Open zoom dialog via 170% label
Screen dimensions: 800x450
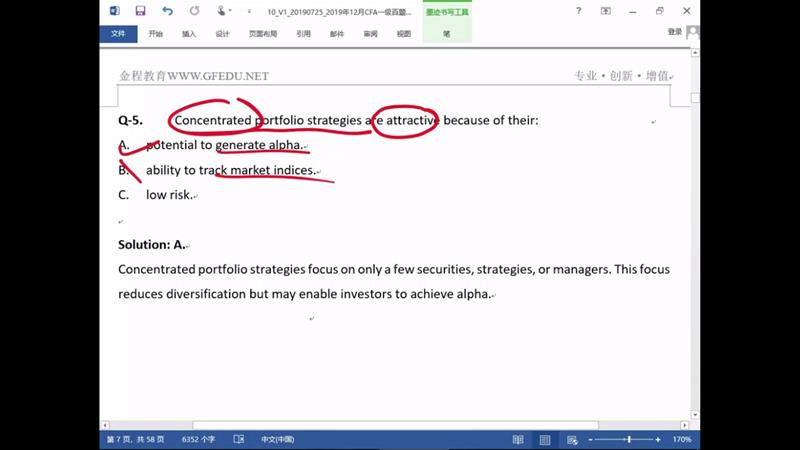682,439
